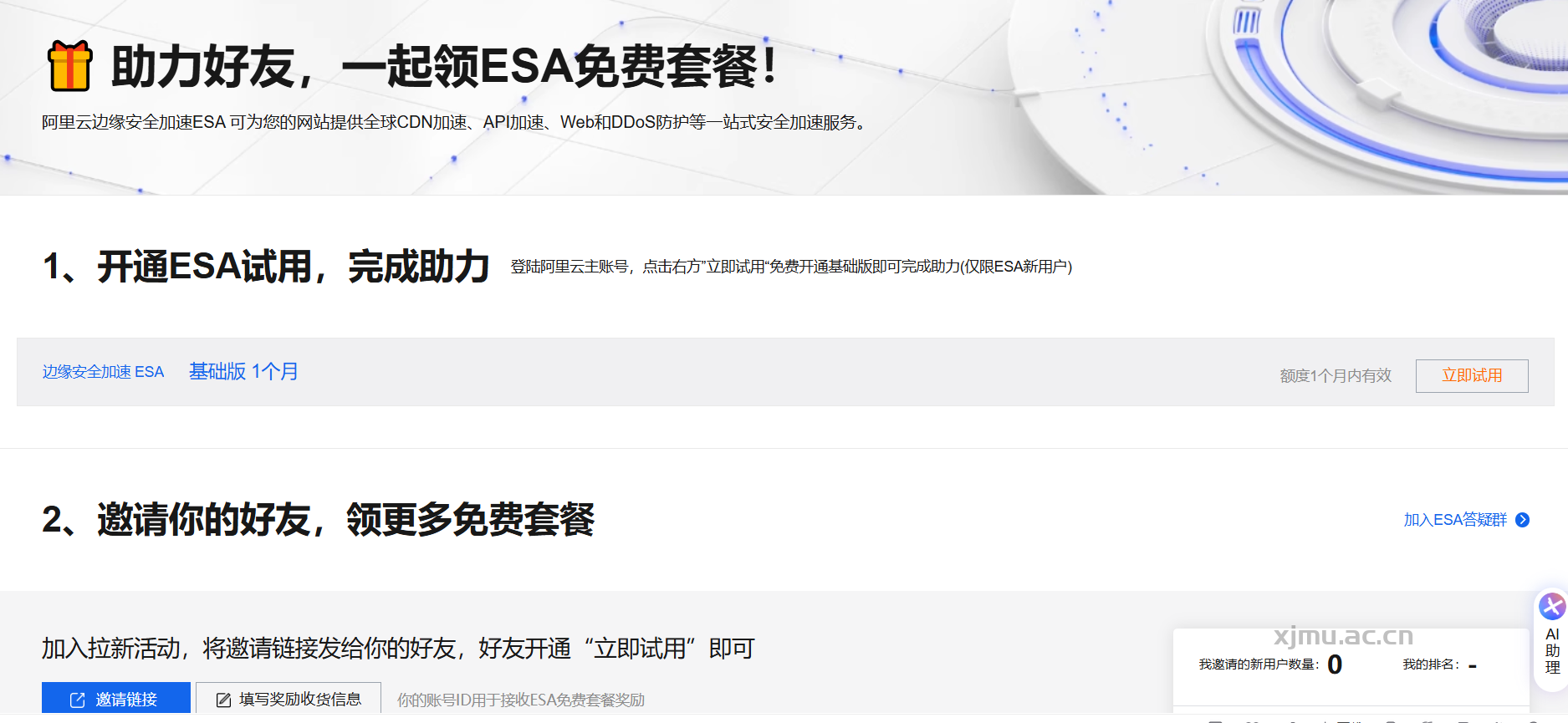The height and width of the screenshot is (723, 1568).
Task: Select the 基础版 1个月 plan link
Action: point(243,372)
